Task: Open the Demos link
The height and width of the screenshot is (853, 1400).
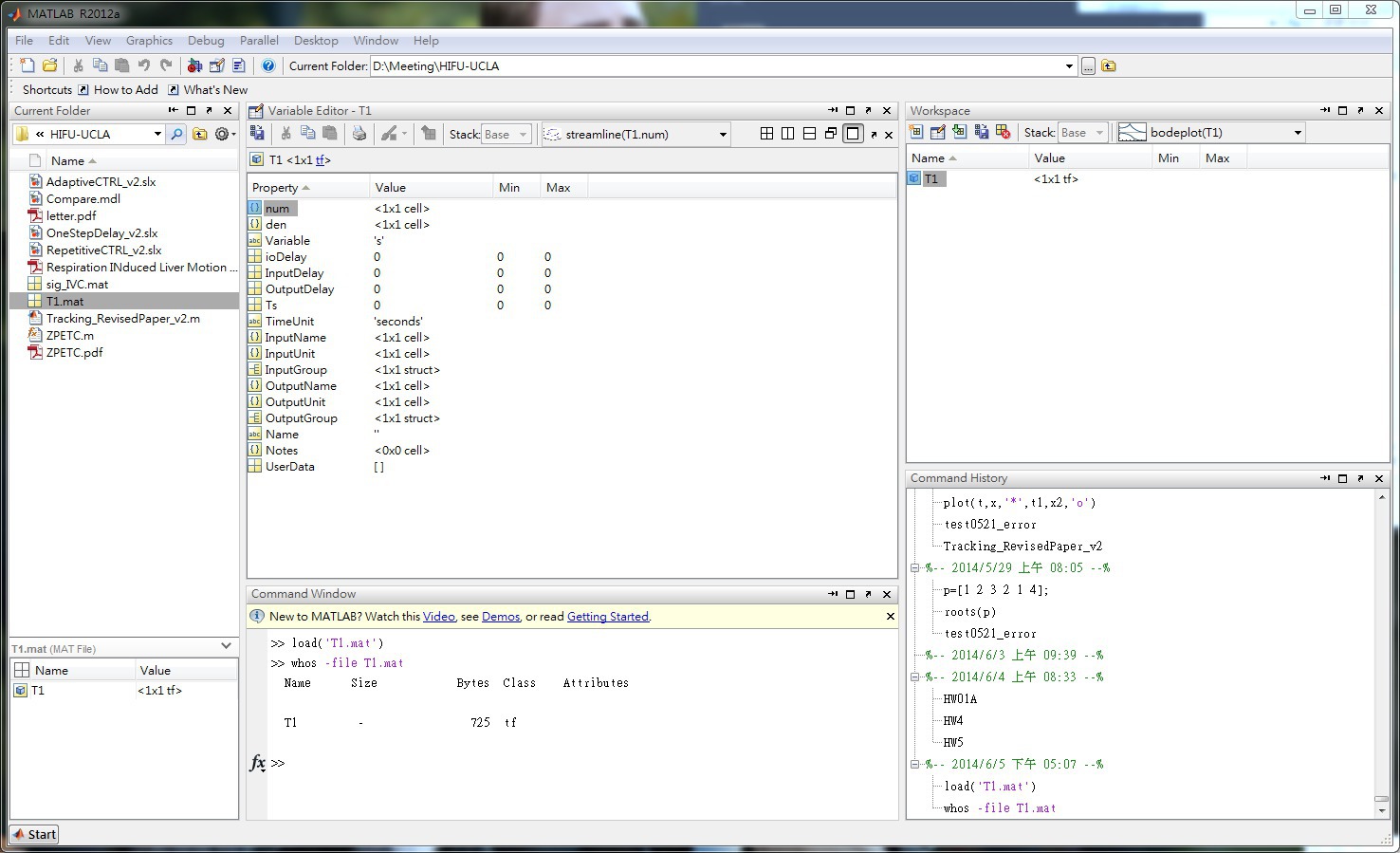Action: point(501,617)
